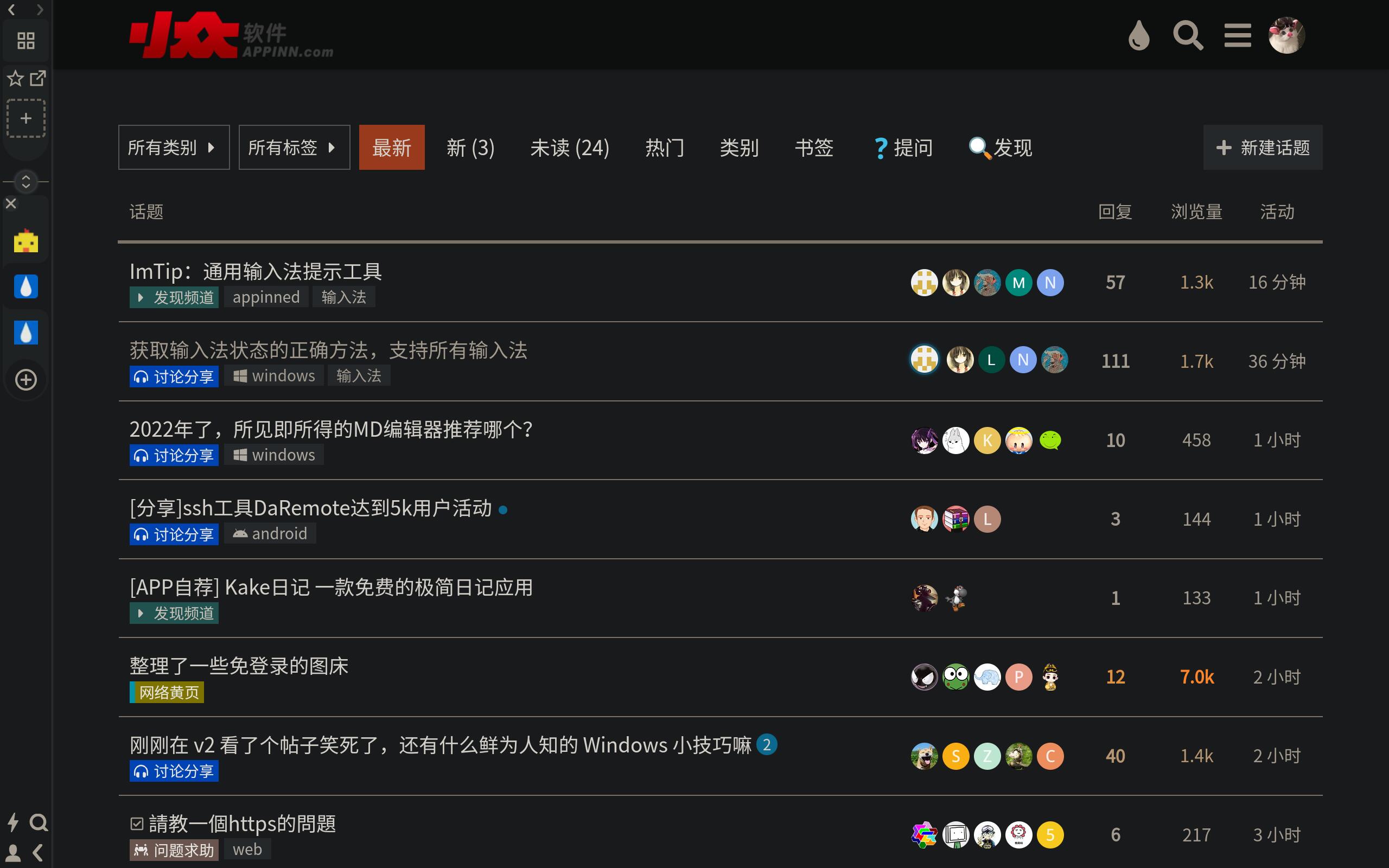Expand the 所有标签 tags dropdown
1389x868 pixels.
pos(294,148)
